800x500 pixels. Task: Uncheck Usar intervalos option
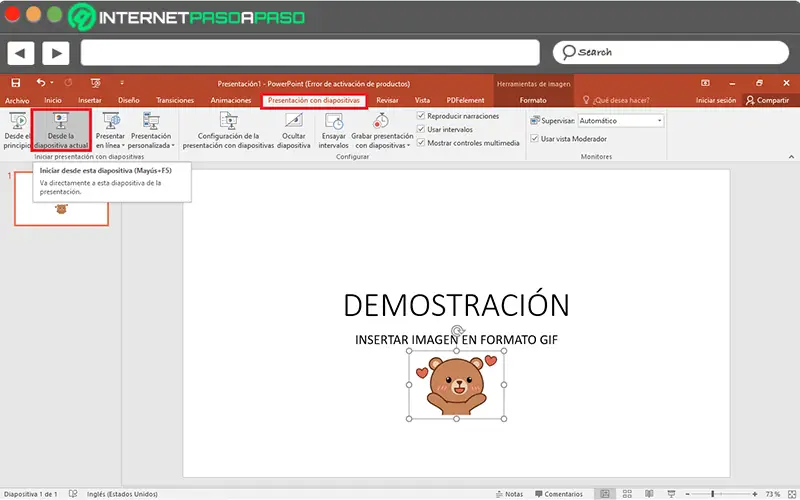tap(421, 129)
